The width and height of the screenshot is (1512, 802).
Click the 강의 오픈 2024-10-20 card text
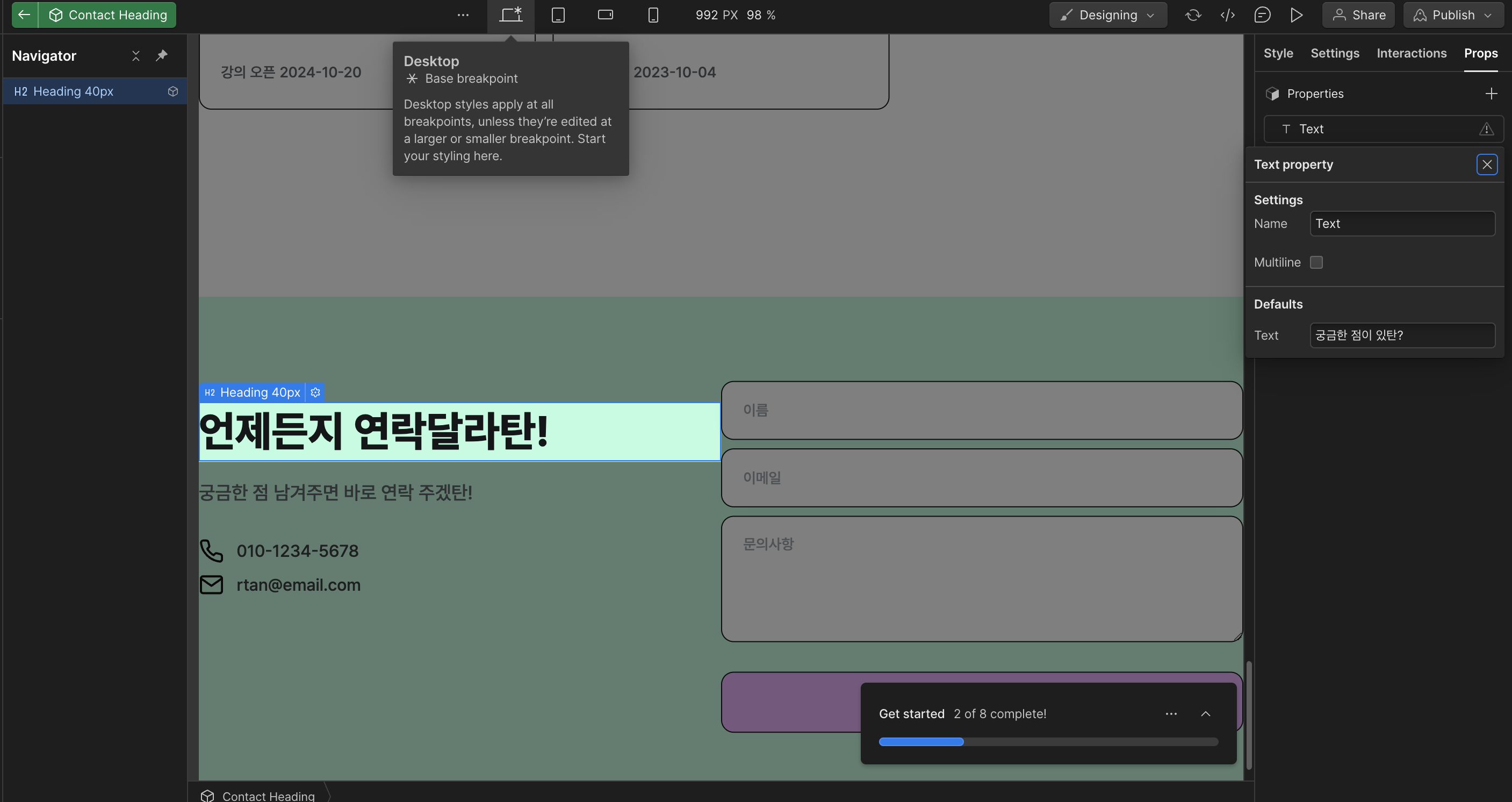tap(291, 72)
